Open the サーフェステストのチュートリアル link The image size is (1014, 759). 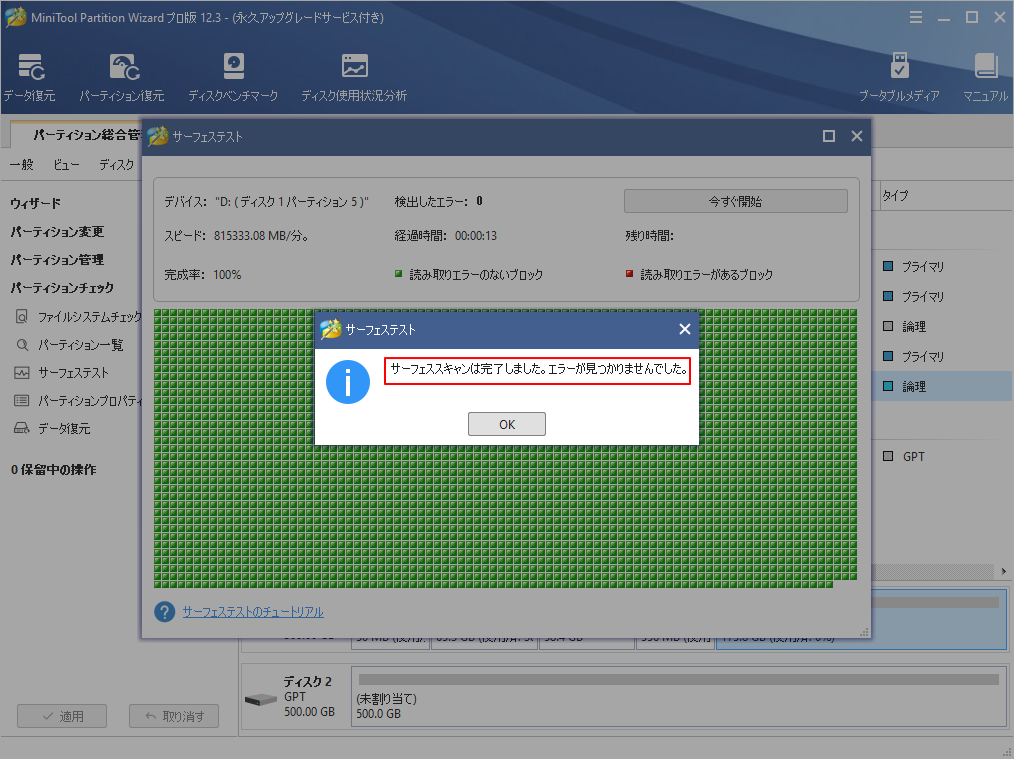pos(253,612)
